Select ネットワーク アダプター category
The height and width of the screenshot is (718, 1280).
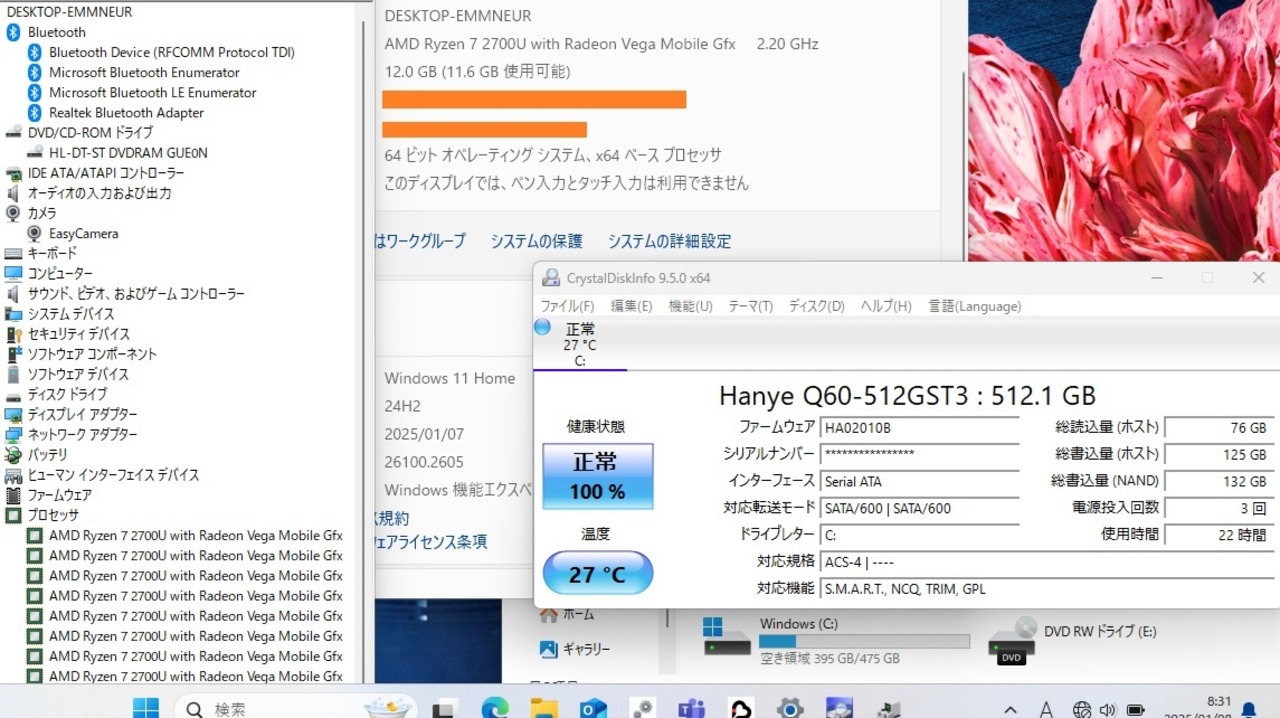tap(82, 434)
